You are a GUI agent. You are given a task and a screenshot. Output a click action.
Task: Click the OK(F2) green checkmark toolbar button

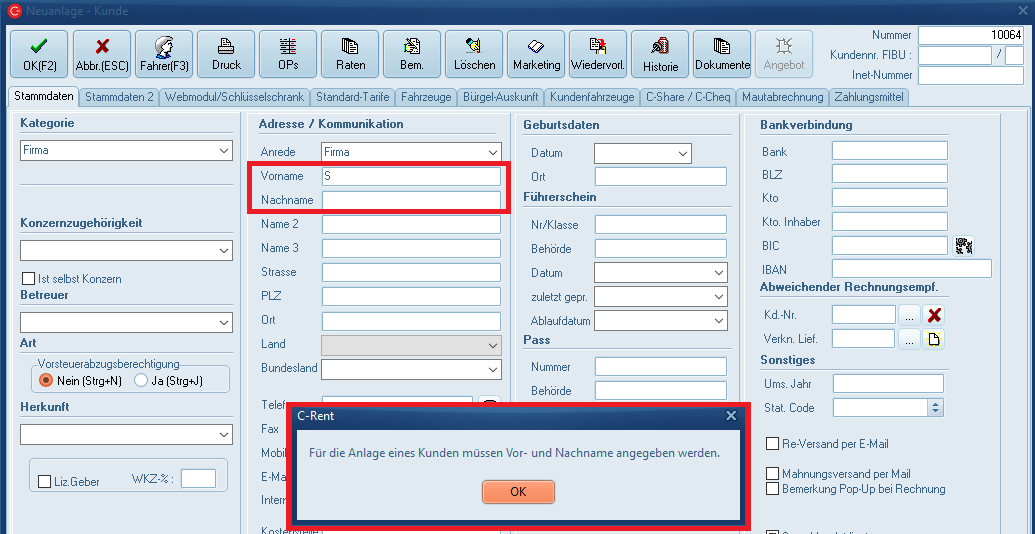pyautogui.click(x=39, y=54)
